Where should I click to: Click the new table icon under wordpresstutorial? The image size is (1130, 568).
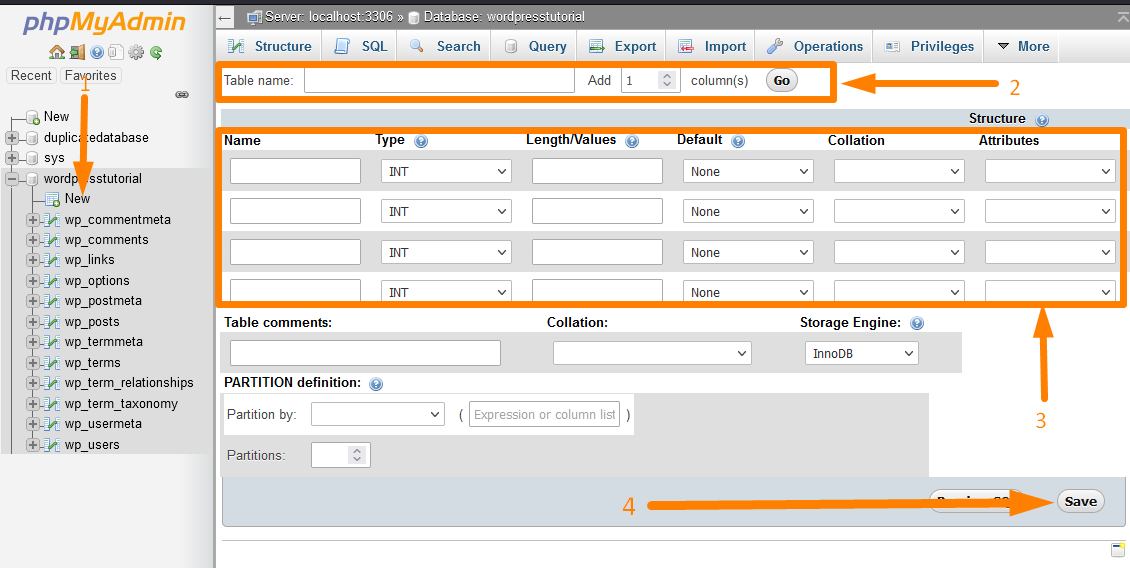(x=52, y=199)
